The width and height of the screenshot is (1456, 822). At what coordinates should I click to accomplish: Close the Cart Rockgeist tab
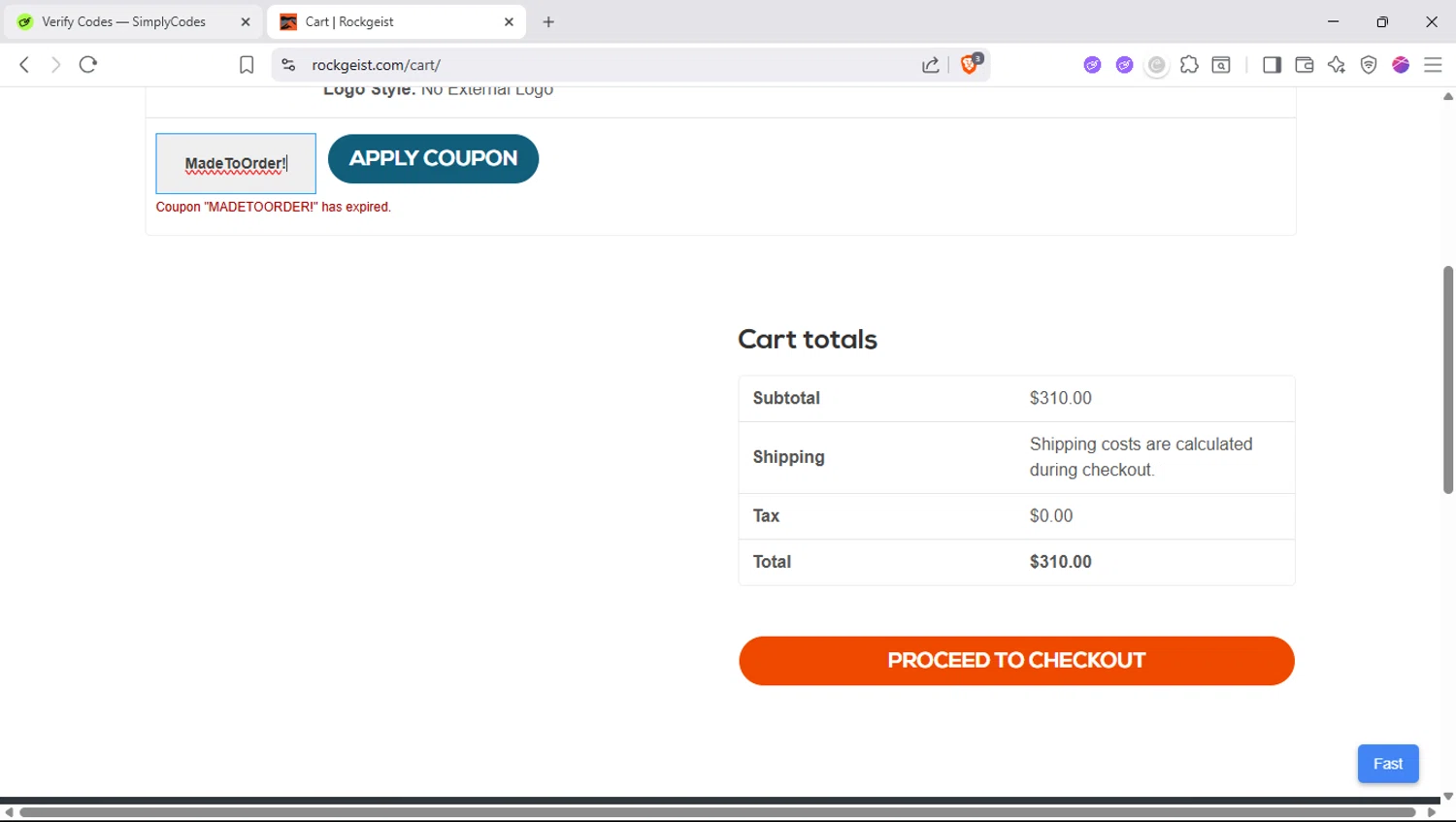[x=509, y=21]
